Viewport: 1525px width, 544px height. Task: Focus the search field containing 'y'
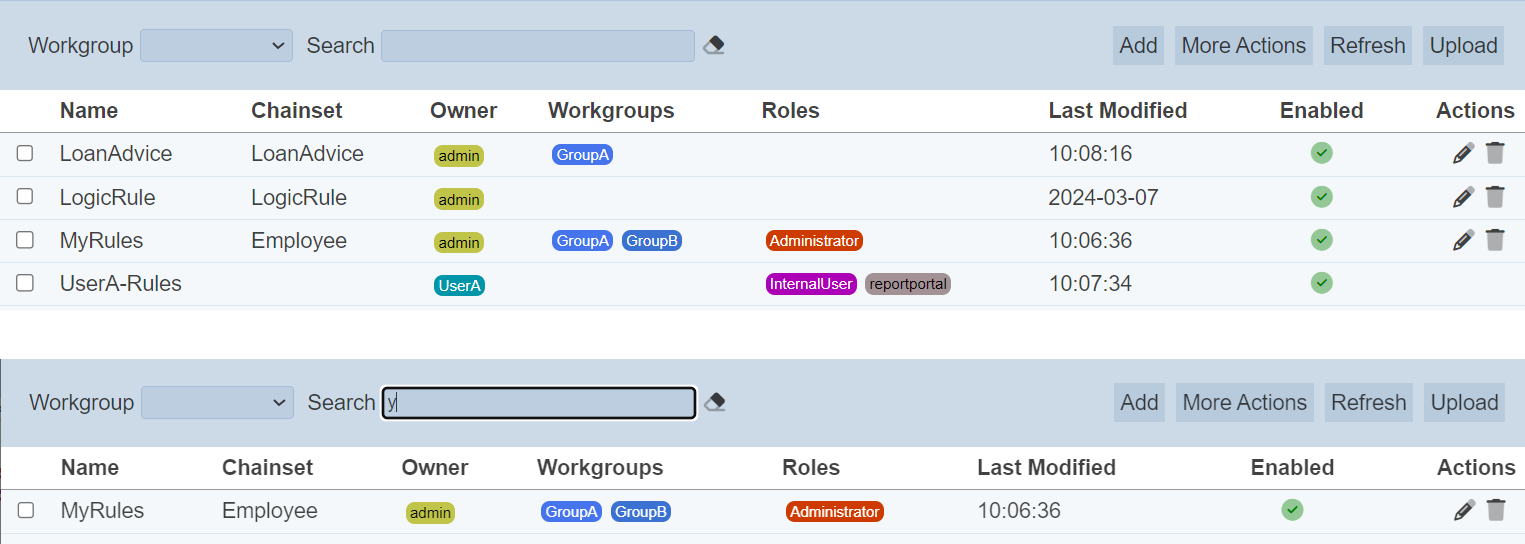click(x=539, y=402)
